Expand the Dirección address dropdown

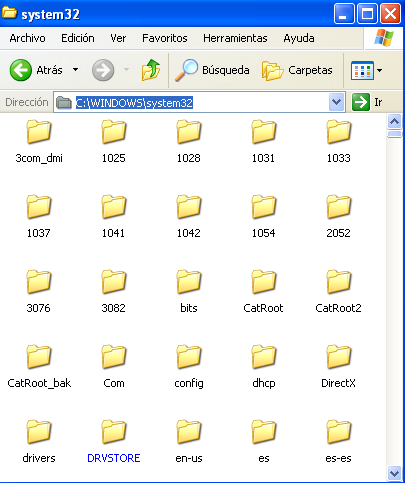[x=336, y=102]
